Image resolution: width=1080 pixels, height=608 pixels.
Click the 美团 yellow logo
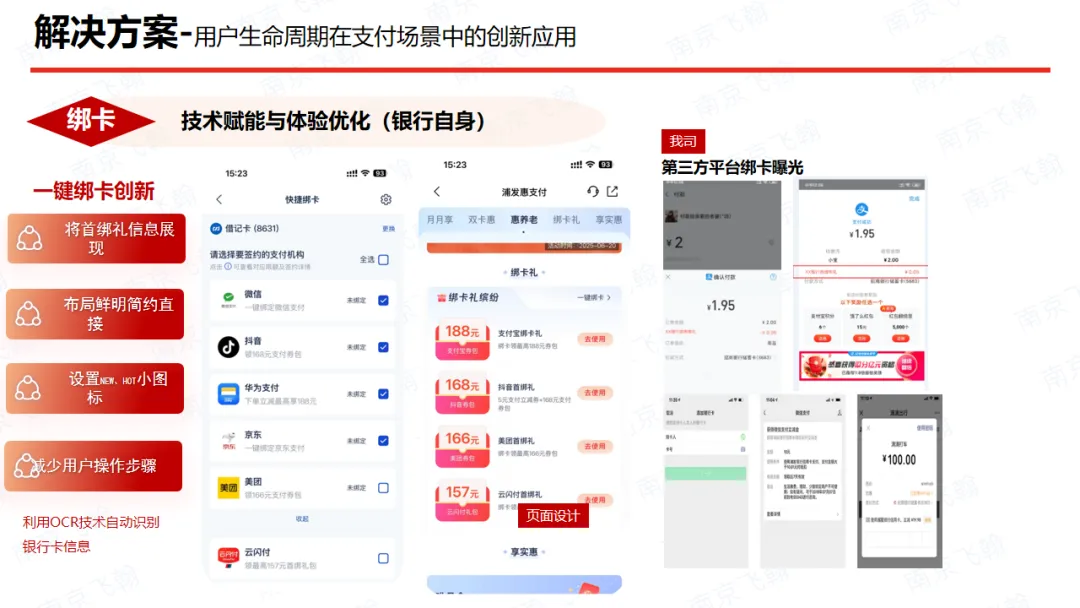point(228,488)
